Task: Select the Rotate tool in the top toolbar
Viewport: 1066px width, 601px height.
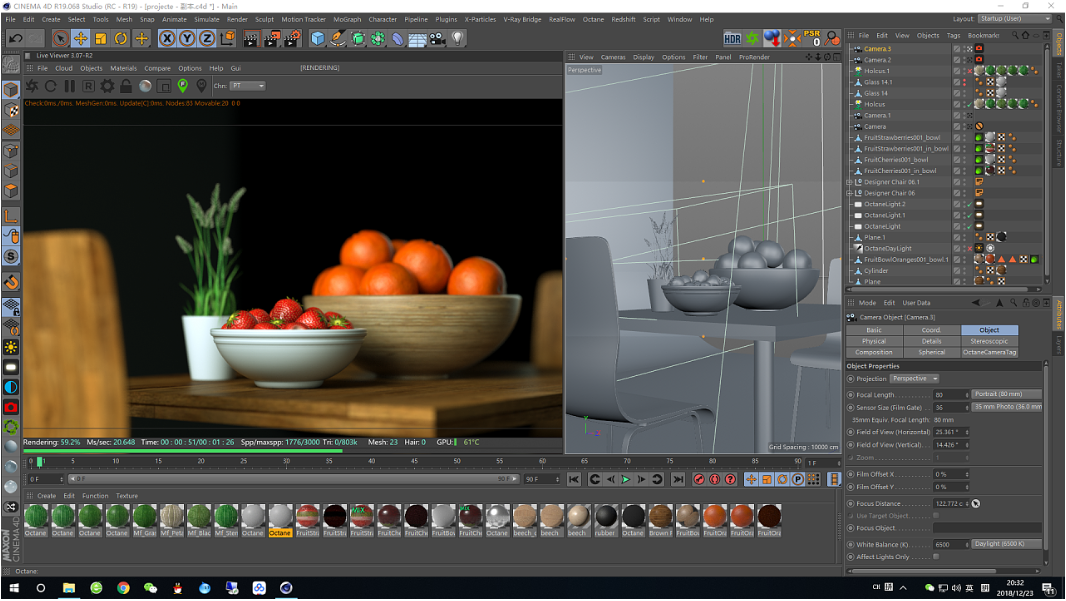Action: [120, 39]
